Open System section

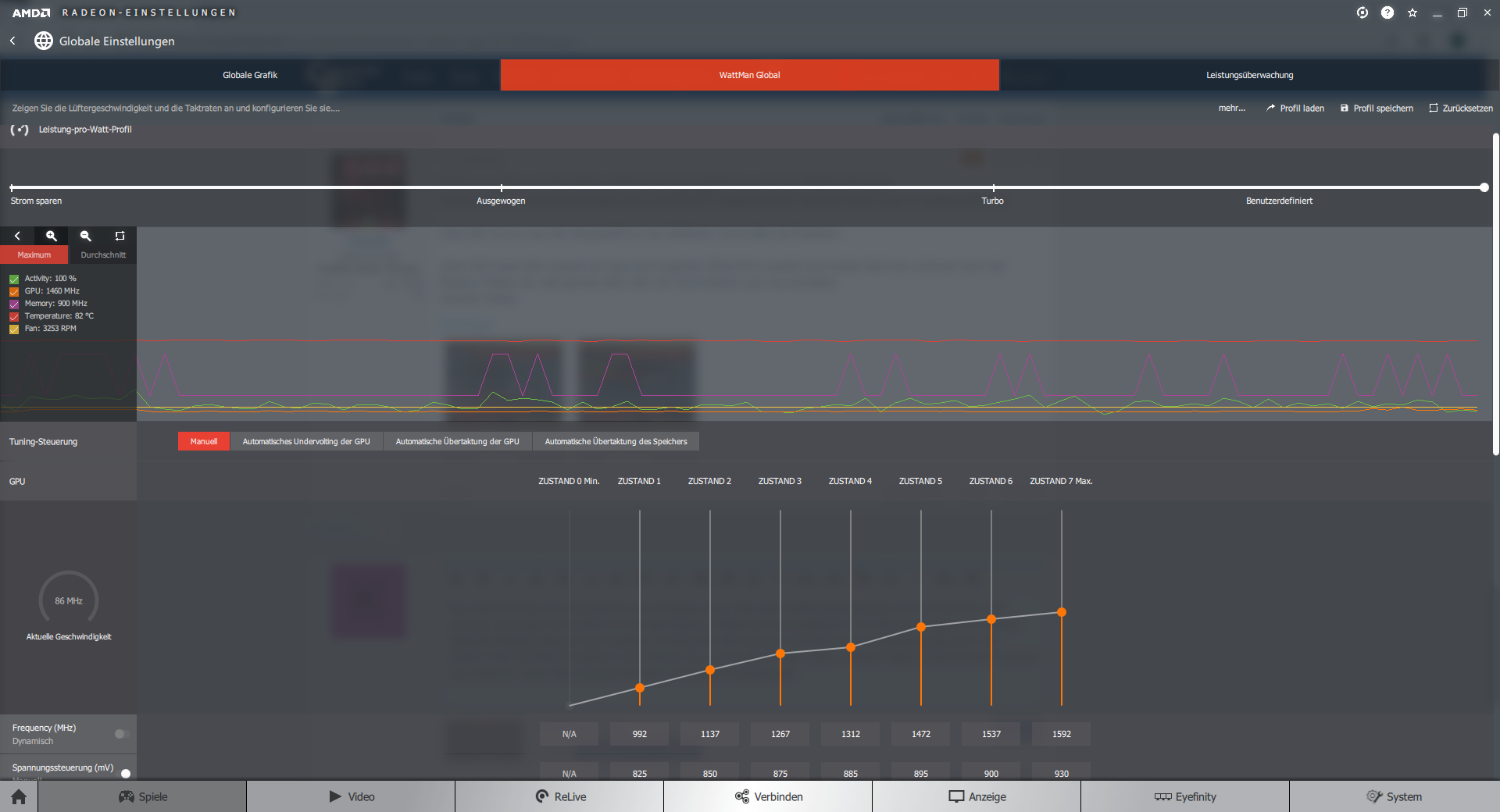pyautogui.click(x=1395, y=796)
